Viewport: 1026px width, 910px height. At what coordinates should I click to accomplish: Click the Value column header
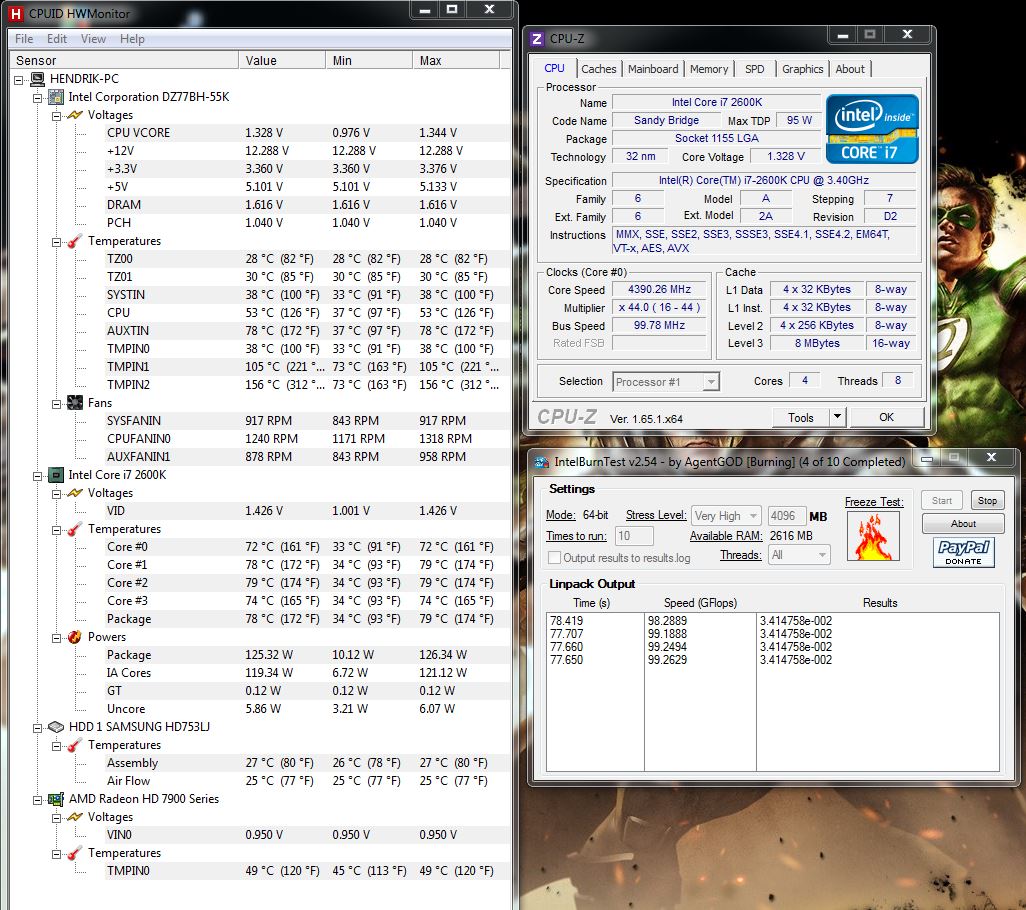[282, 60]
